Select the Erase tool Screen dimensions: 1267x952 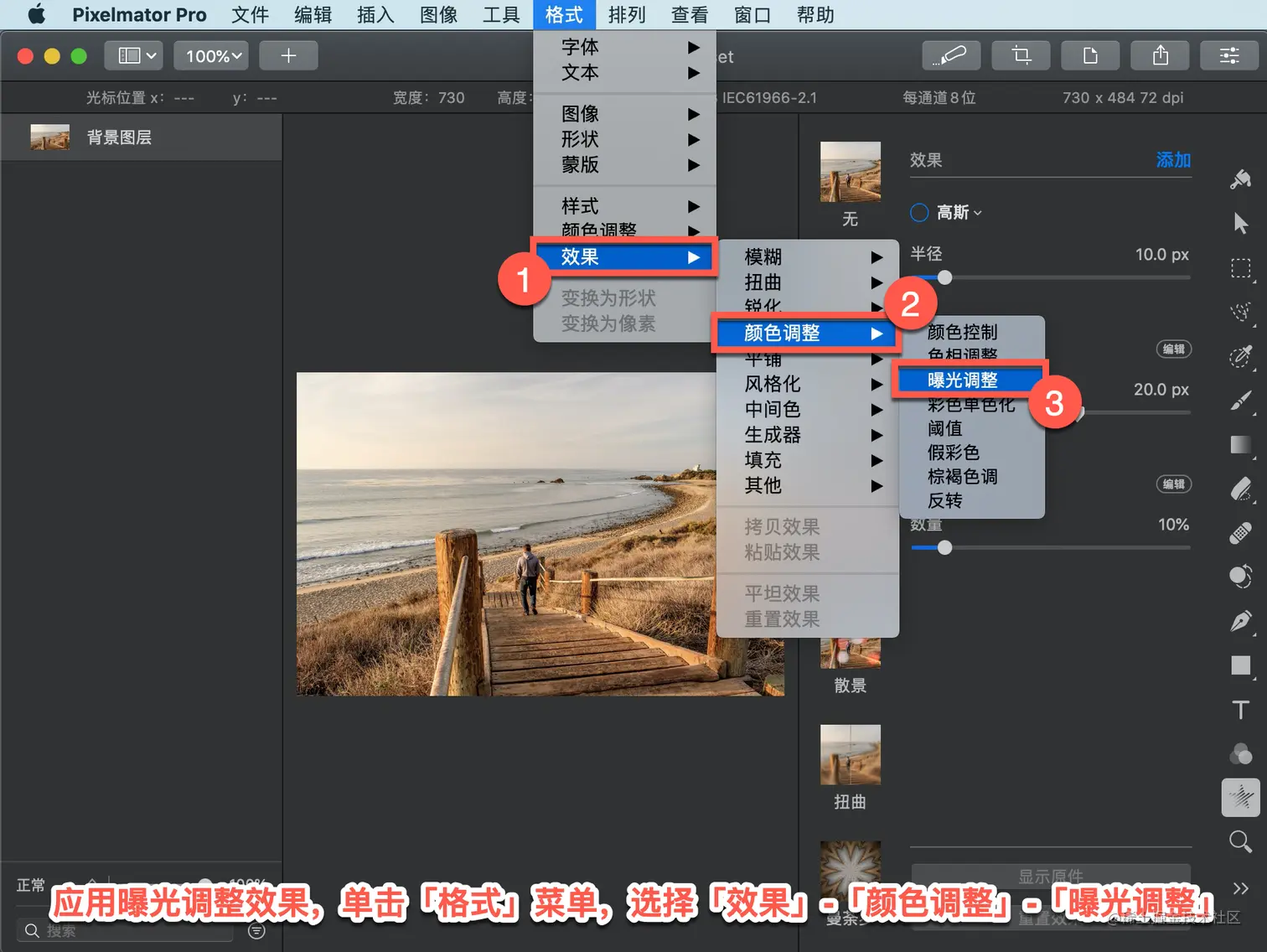pyautogui.click(x=1241, y=489)
